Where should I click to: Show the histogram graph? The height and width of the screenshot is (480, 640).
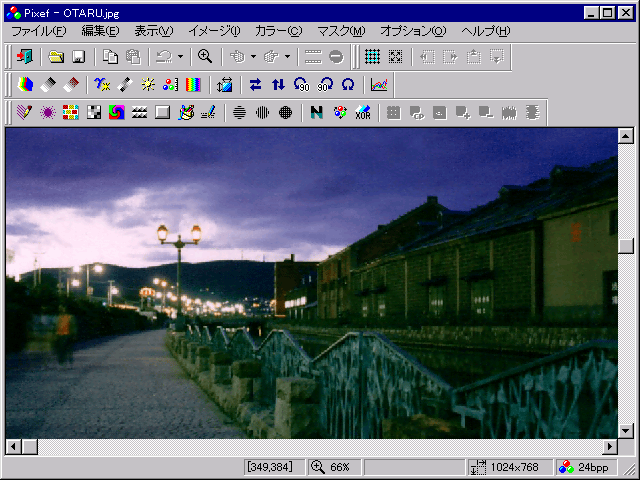pos(379,84)
